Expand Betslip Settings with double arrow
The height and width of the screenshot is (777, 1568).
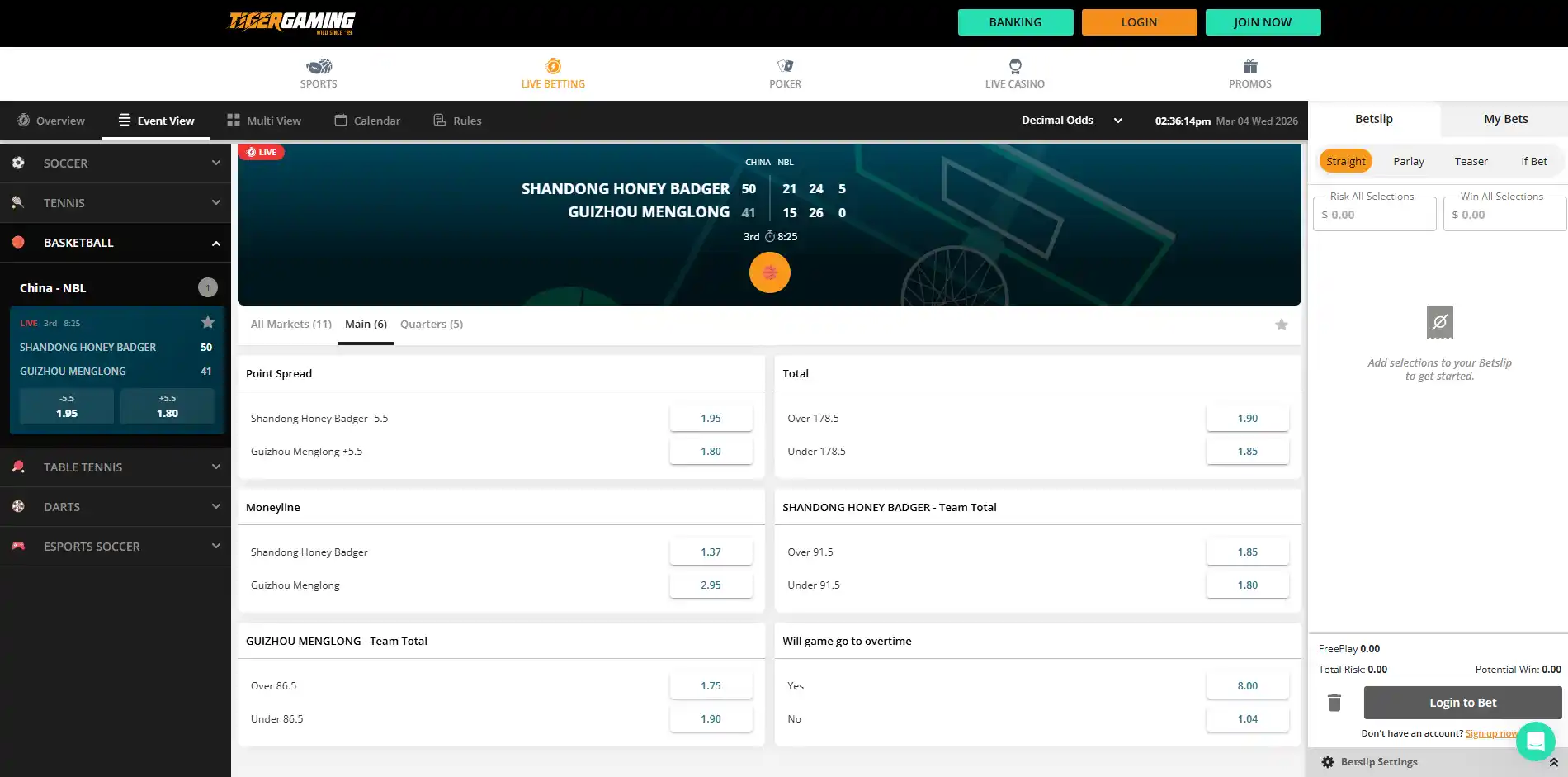pyautogui.click(x=1553, y=762)
